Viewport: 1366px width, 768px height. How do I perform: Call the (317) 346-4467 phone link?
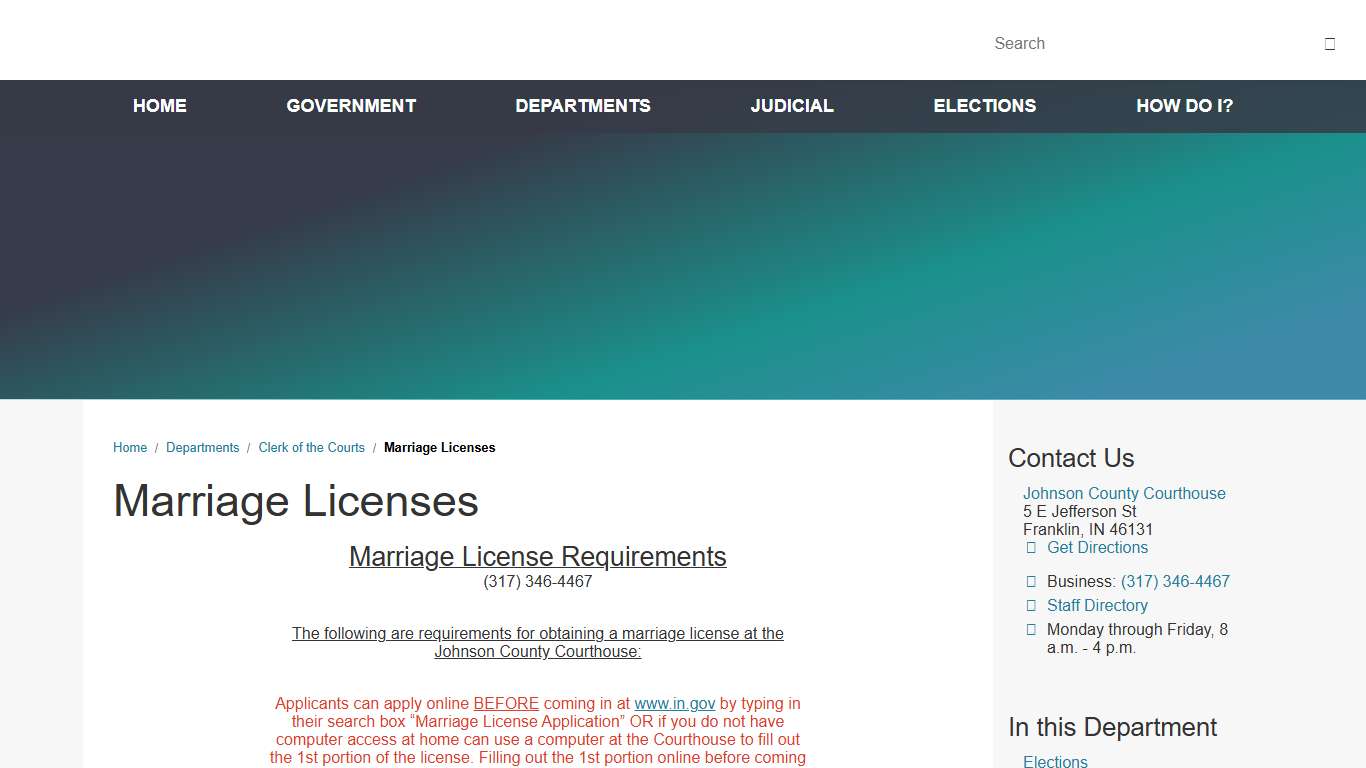[x=1176, y=581]
